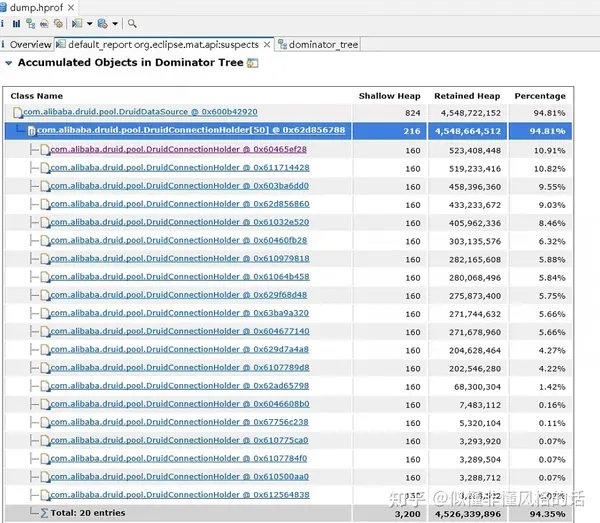Open DruidConnectionHolder @ 0x63ba9a320 link
Viewport: 600px width, 523px height.
[179, 313]
